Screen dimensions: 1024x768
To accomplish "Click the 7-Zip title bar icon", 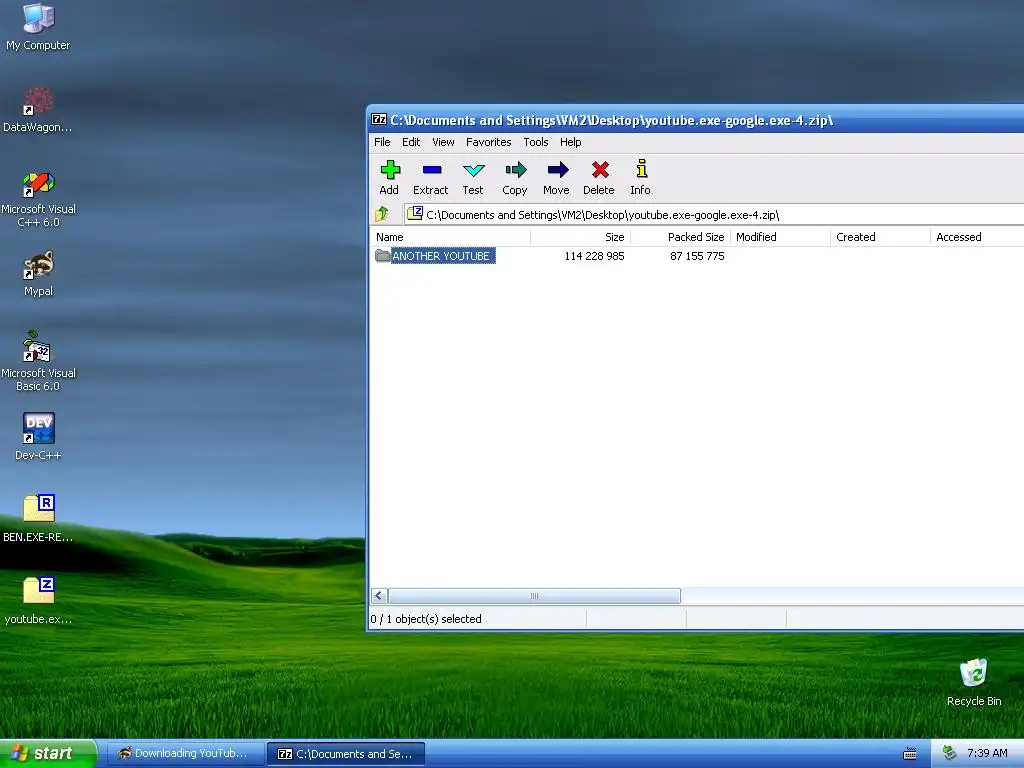I will 379,120.
